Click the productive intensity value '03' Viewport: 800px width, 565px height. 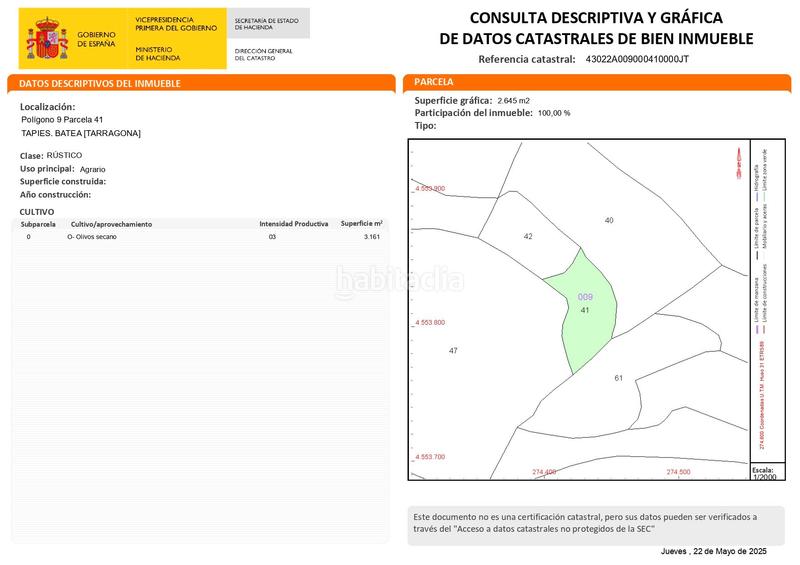click(272, 237)
